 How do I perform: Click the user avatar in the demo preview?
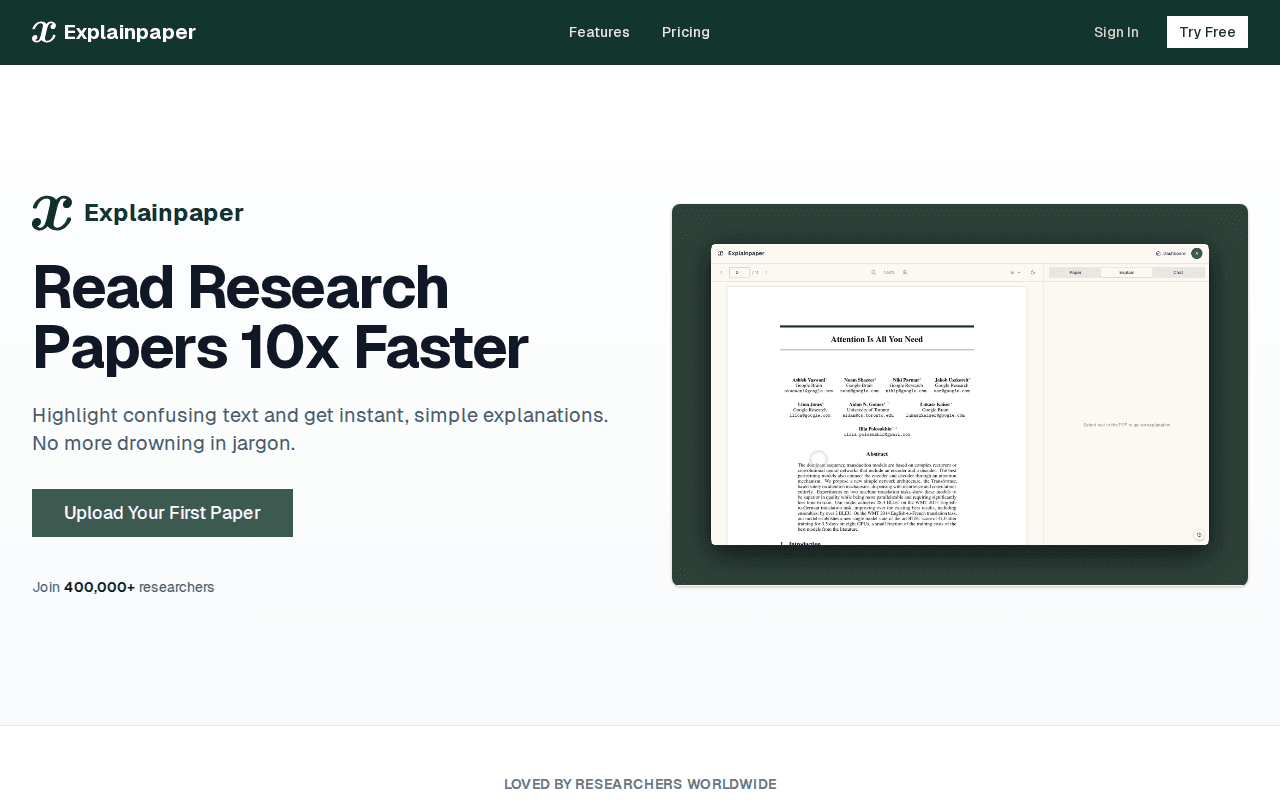click(x=1196, y=253)
